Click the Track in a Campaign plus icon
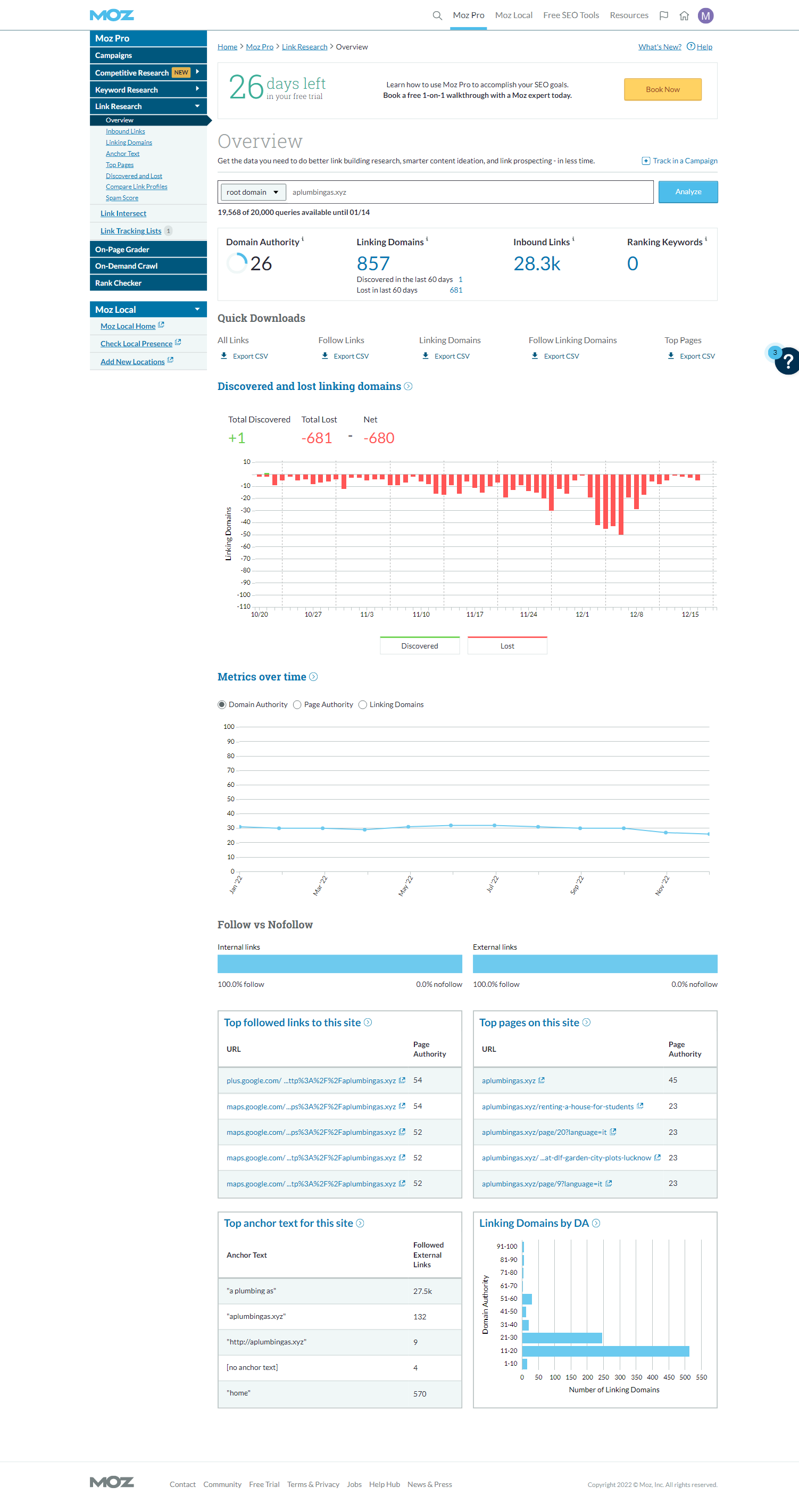 click(x=645, y=161)
